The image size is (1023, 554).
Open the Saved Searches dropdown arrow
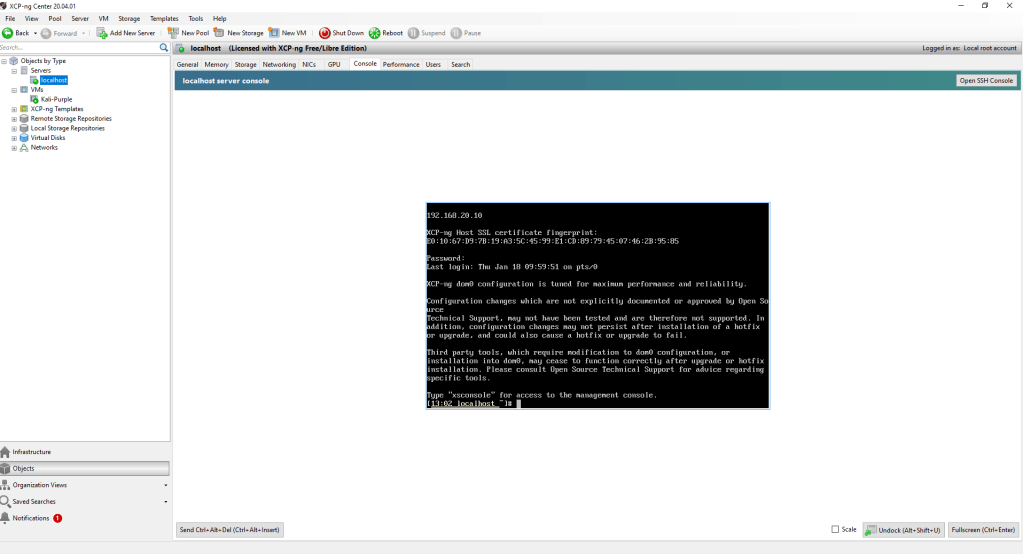(164, 502)
